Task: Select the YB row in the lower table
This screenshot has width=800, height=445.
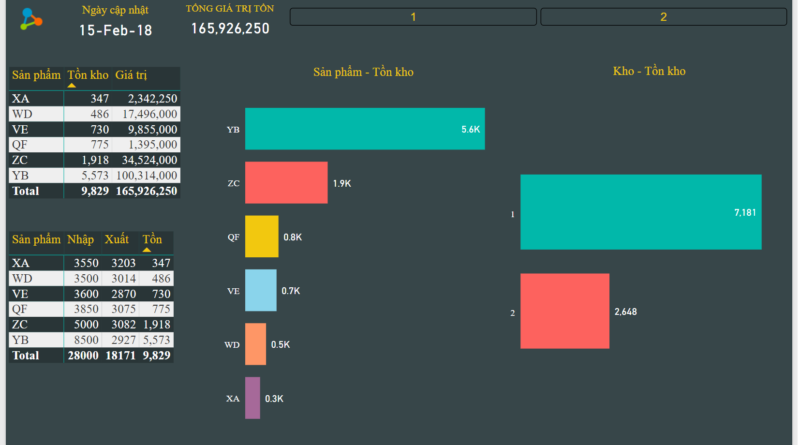Action: [x=90, y=340]
